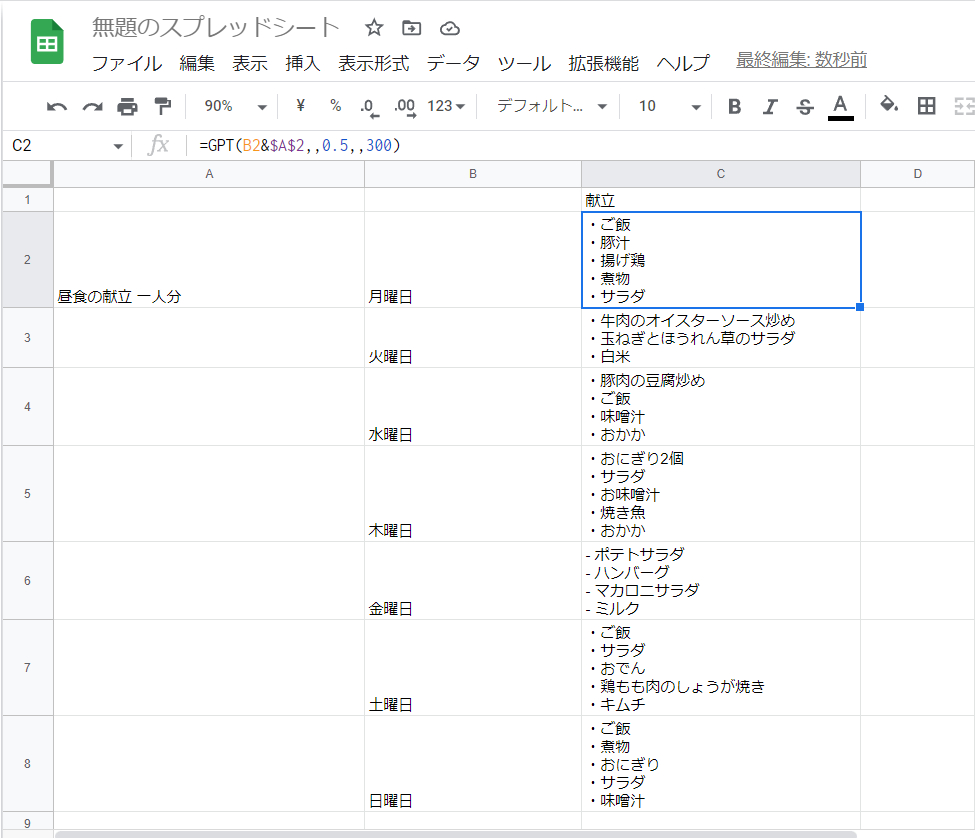Image resolution: width=975 pixels, height=838 pixels.
Task: Select row 2 header
Action: [27, 260]
